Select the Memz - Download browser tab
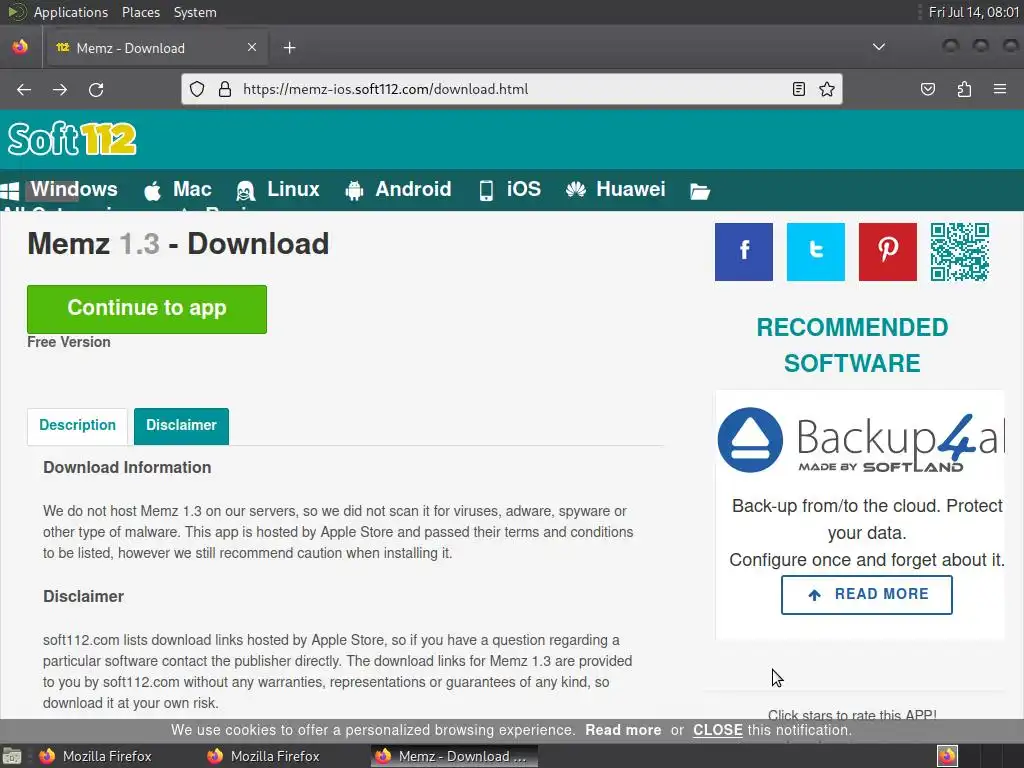The image size is (1024, 768). tap(157, 48)
